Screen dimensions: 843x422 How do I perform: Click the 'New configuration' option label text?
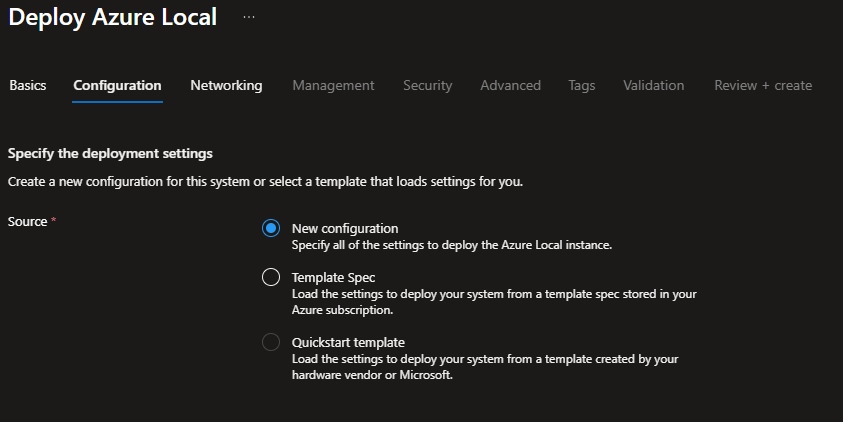344,228
